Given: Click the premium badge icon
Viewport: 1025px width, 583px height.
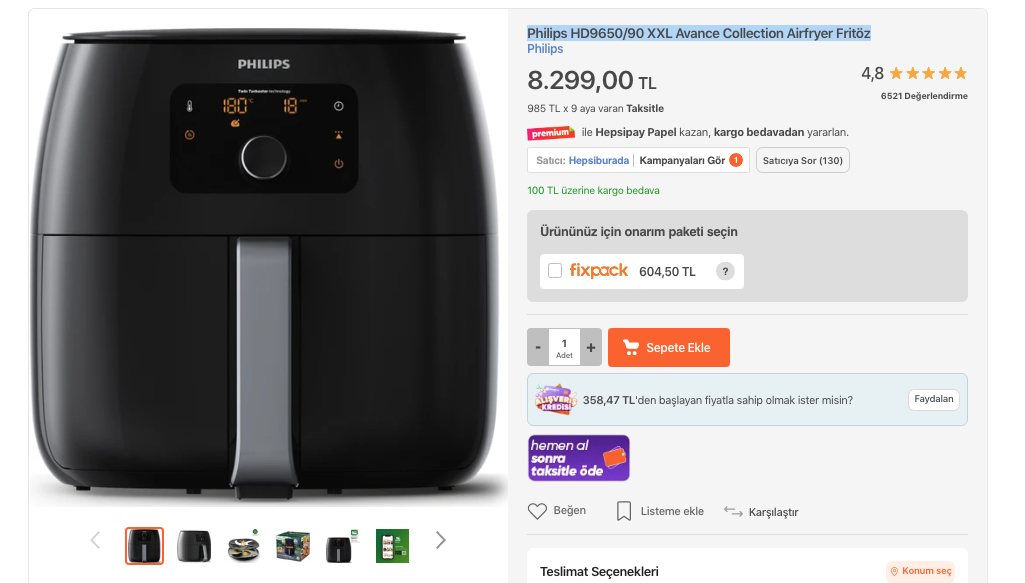Looking at the screenshot, I should tap(551, 133).
